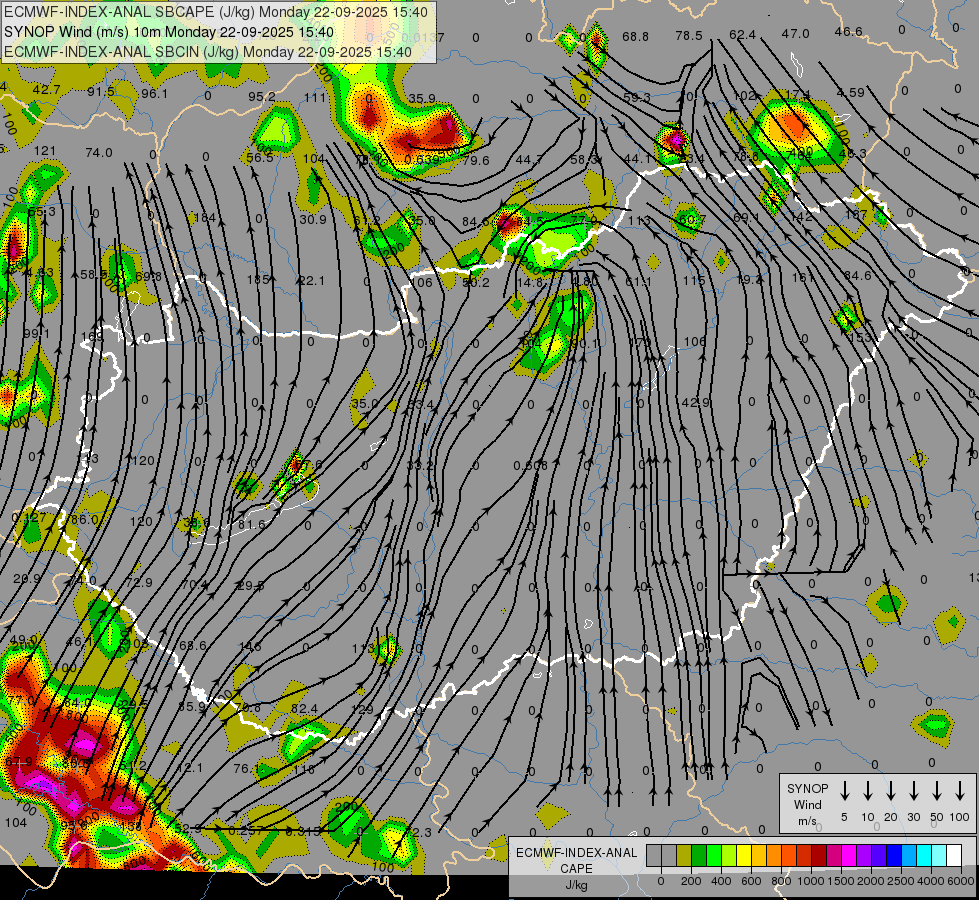This screenshot has height=900, width=979.
Task: Click the map value '96.1'
Action: click(x=154, y=94)
